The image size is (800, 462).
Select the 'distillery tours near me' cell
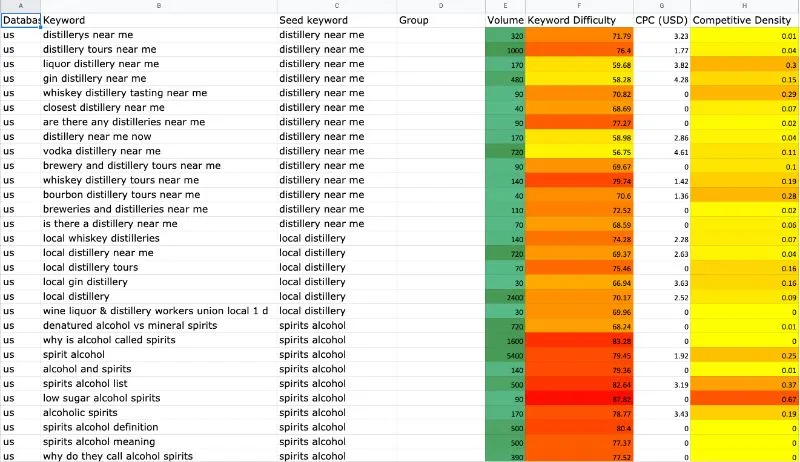click(159, 49)
